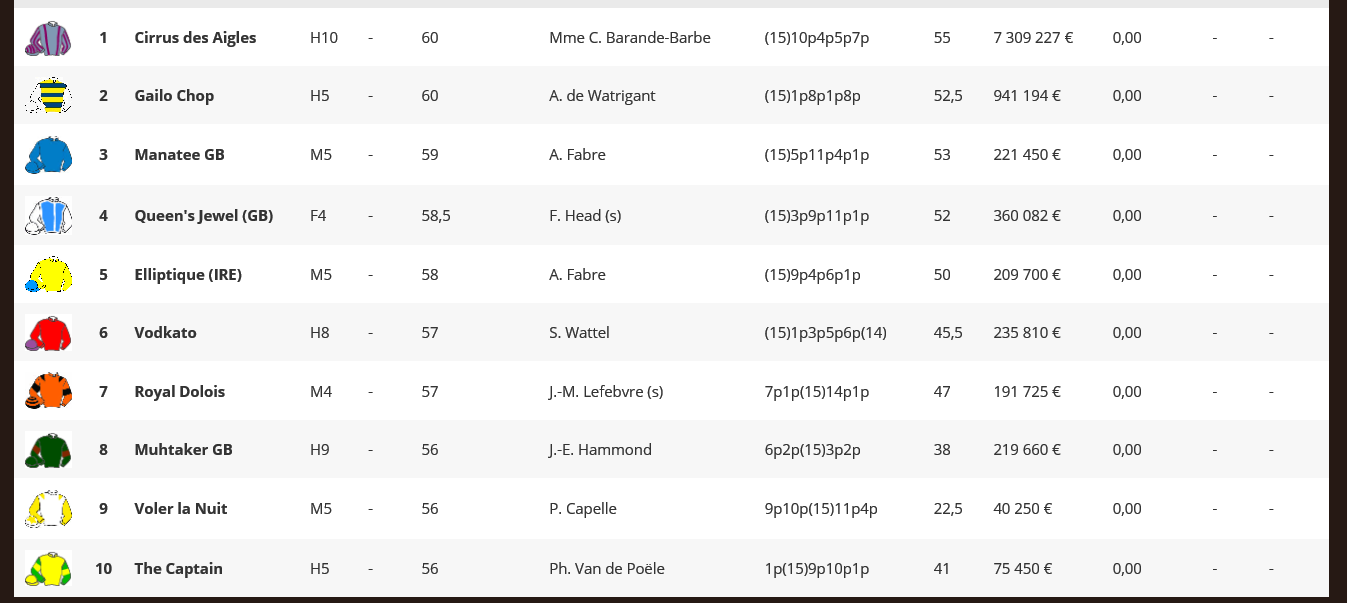
Task: Click Queen's Jewel white and blue silks icon
Action: (x=48, y=215)
